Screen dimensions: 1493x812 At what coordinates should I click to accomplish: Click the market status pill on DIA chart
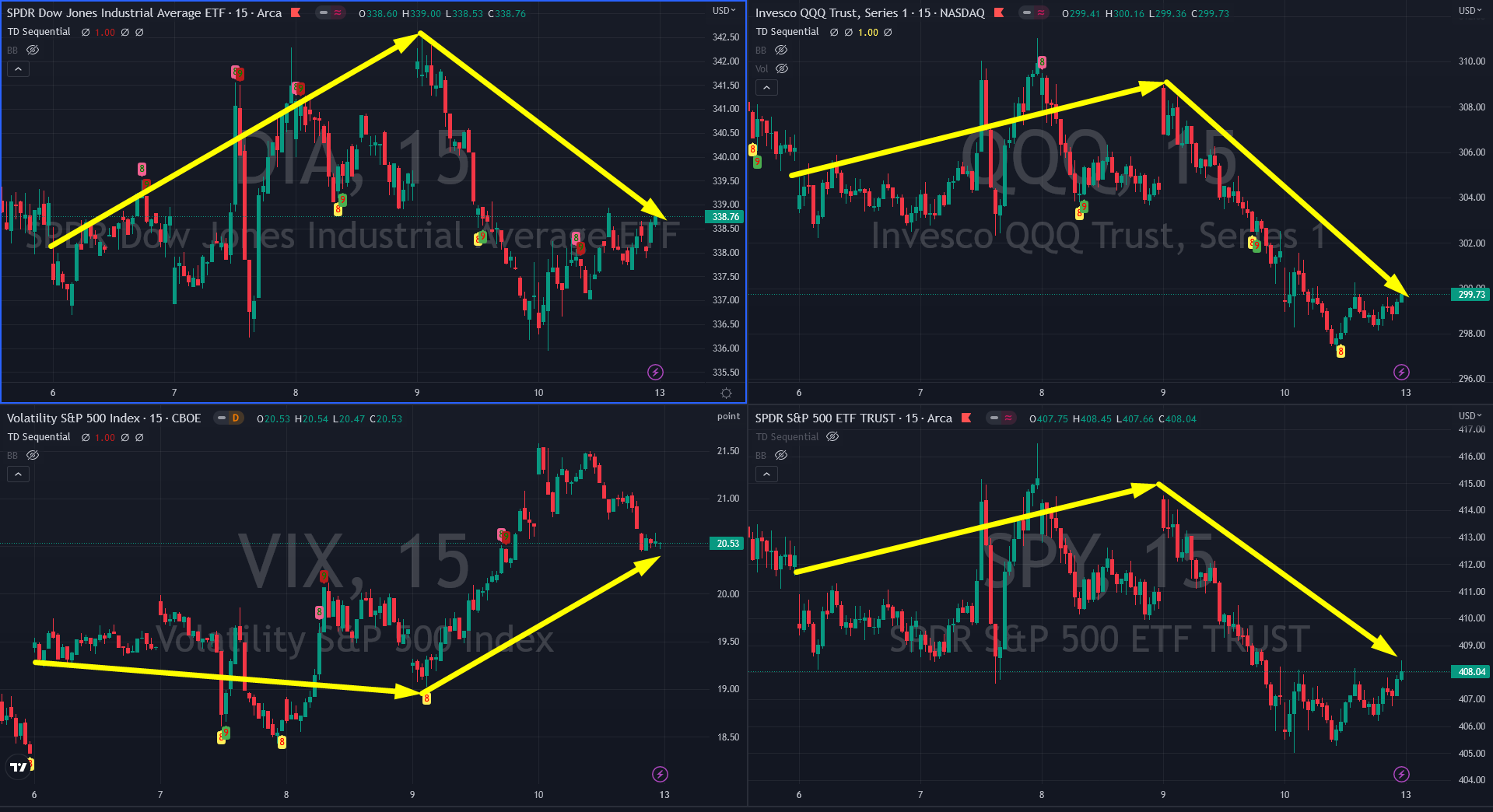tap(331, 12)
